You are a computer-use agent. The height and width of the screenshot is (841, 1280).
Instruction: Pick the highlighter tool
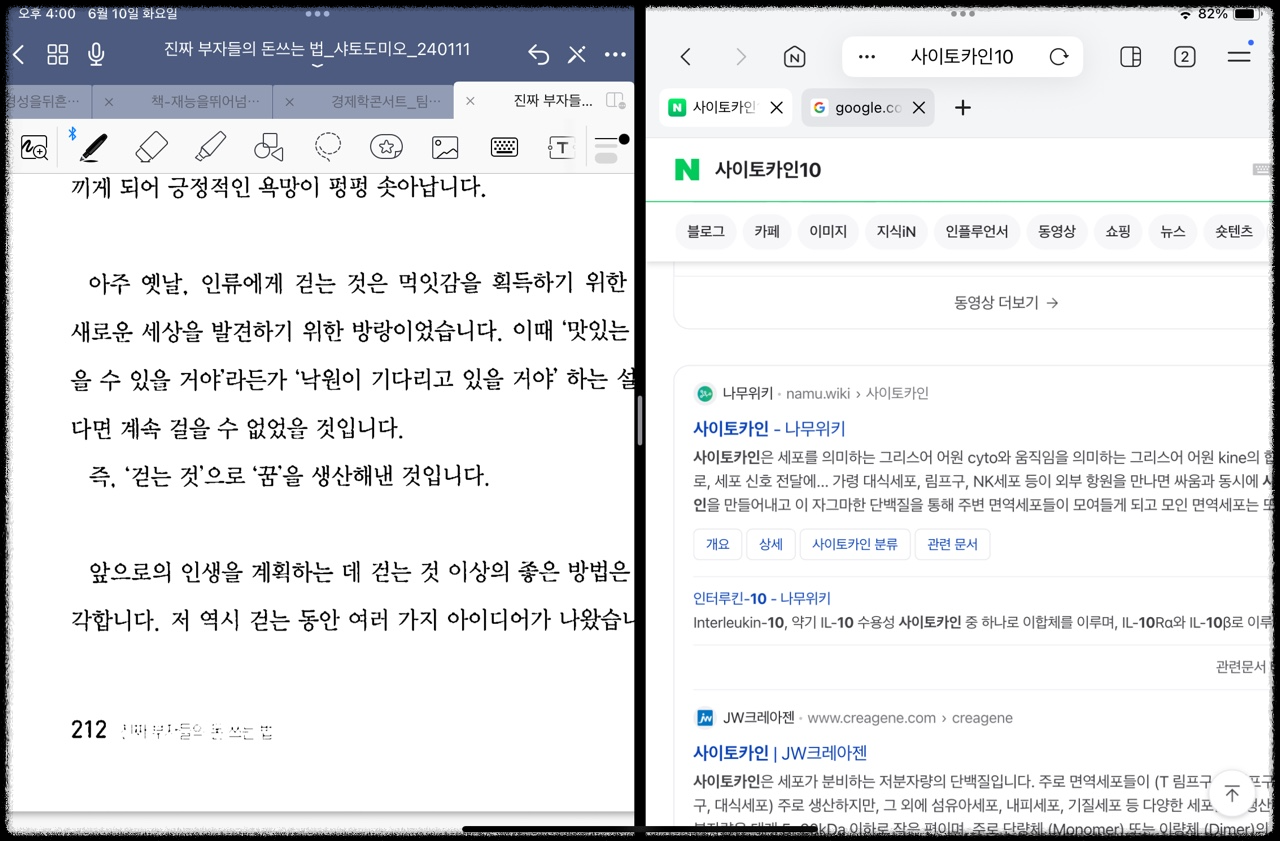click(x=211, y=147)
